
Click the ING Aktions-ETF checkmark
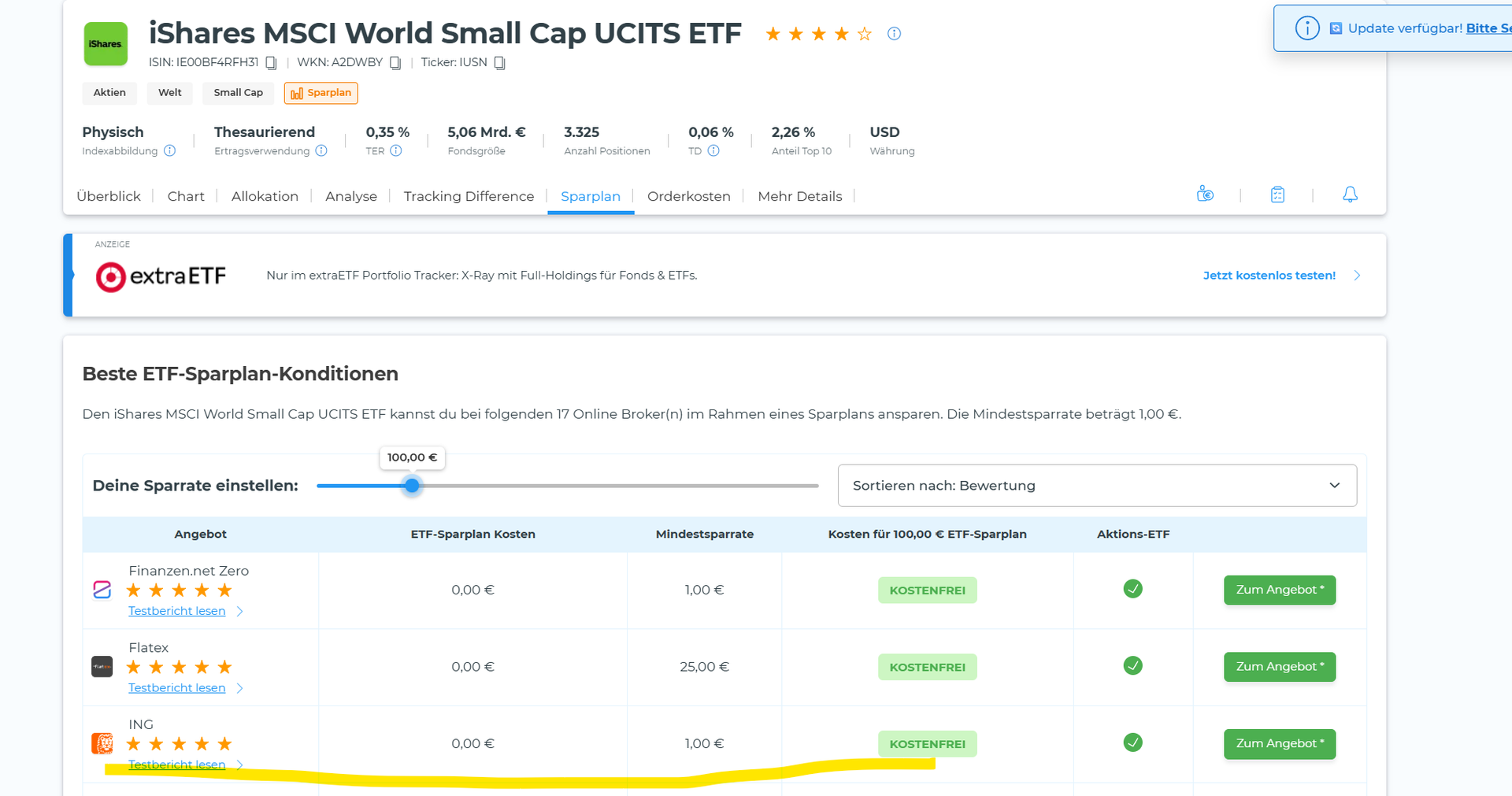point(1132,742)
